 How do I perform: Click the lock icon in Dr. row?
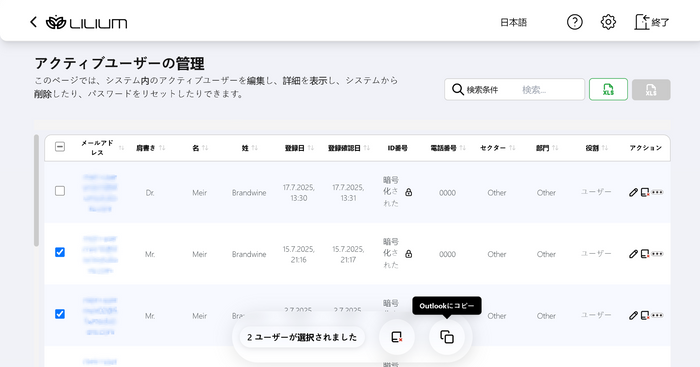point(408,192)
